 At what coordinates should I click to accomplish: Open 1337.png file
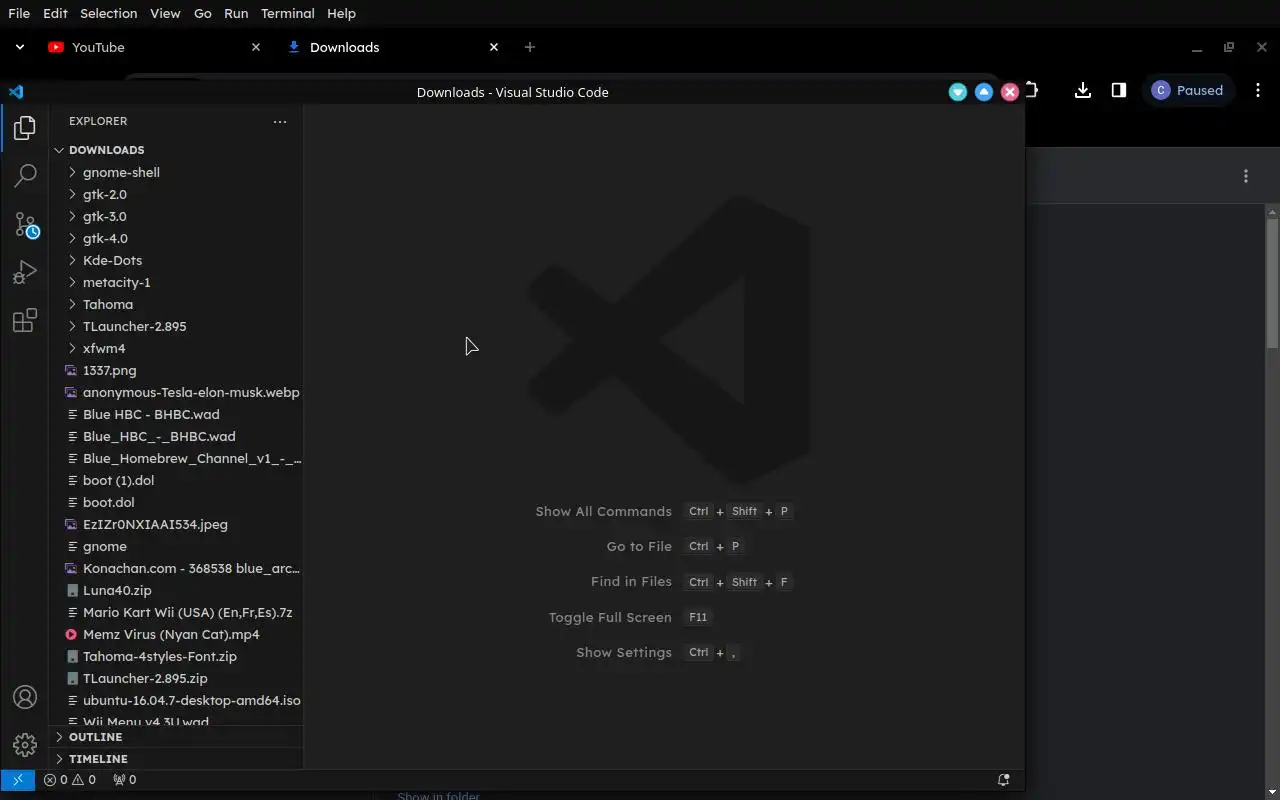pyautogui.click(x=176, y=370)
